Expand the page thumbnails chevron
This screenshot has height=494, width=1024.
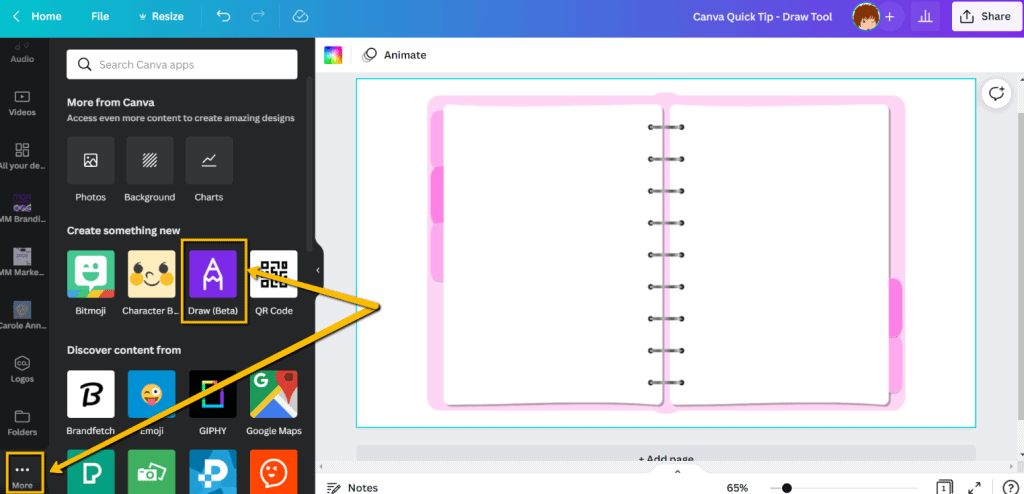(677, 472)
